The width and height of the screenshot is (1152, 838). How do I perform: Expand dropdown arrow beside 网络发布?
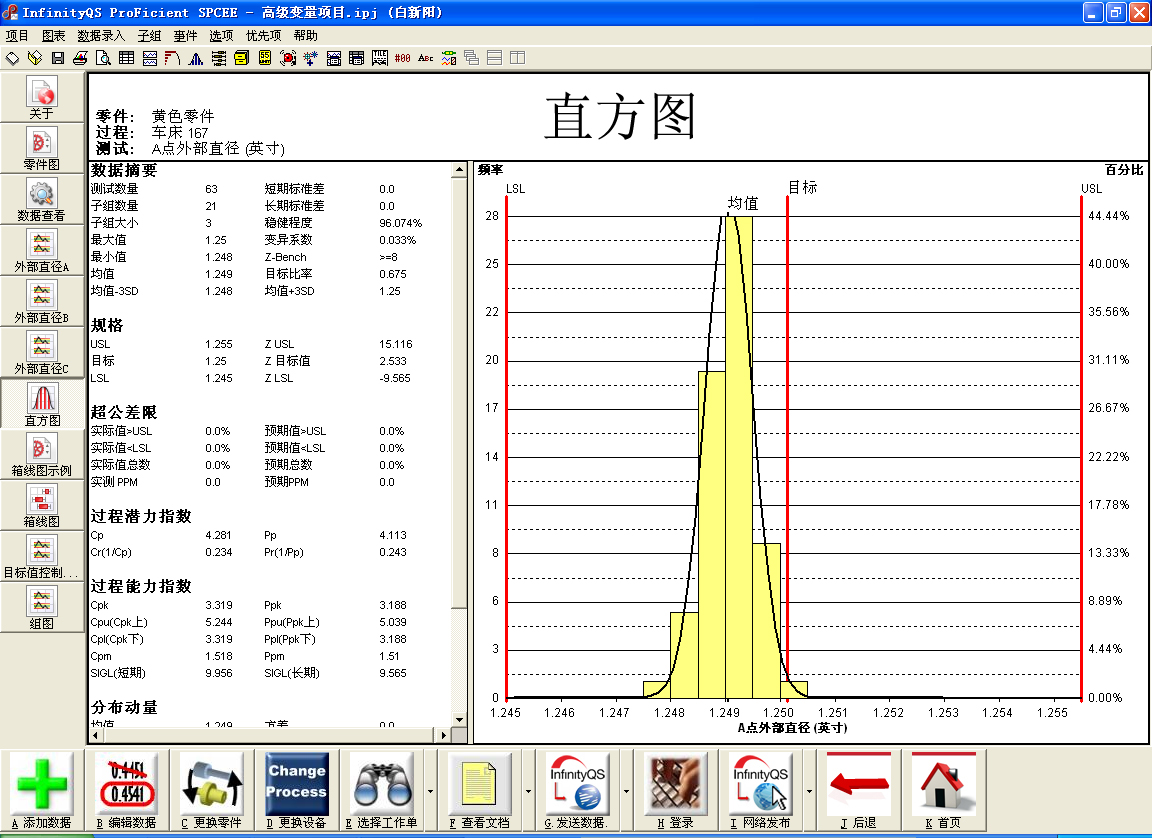click(809, 791)
